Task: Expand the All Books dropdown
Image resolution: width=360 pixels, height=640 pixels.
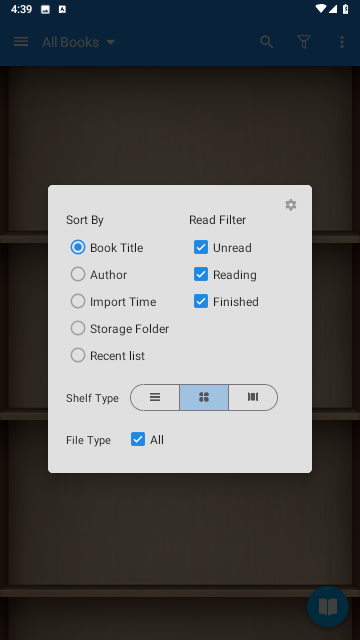Action: [x=79, y=42]
